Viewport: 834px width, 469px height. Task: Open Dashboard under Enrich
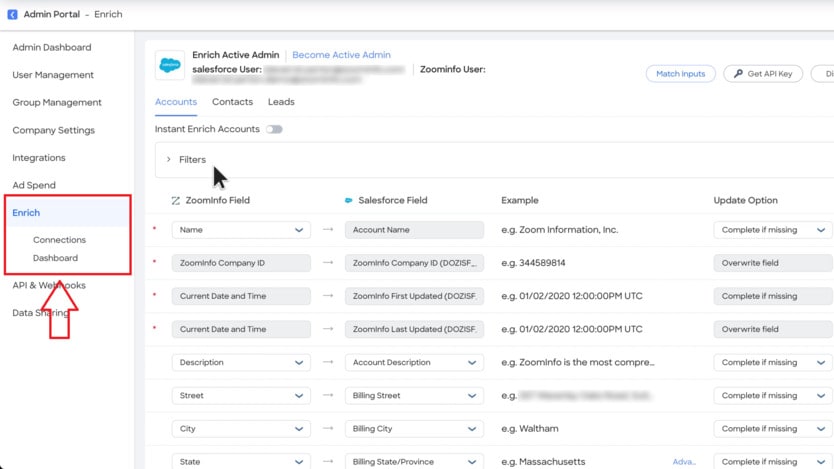tap(55, 258)
